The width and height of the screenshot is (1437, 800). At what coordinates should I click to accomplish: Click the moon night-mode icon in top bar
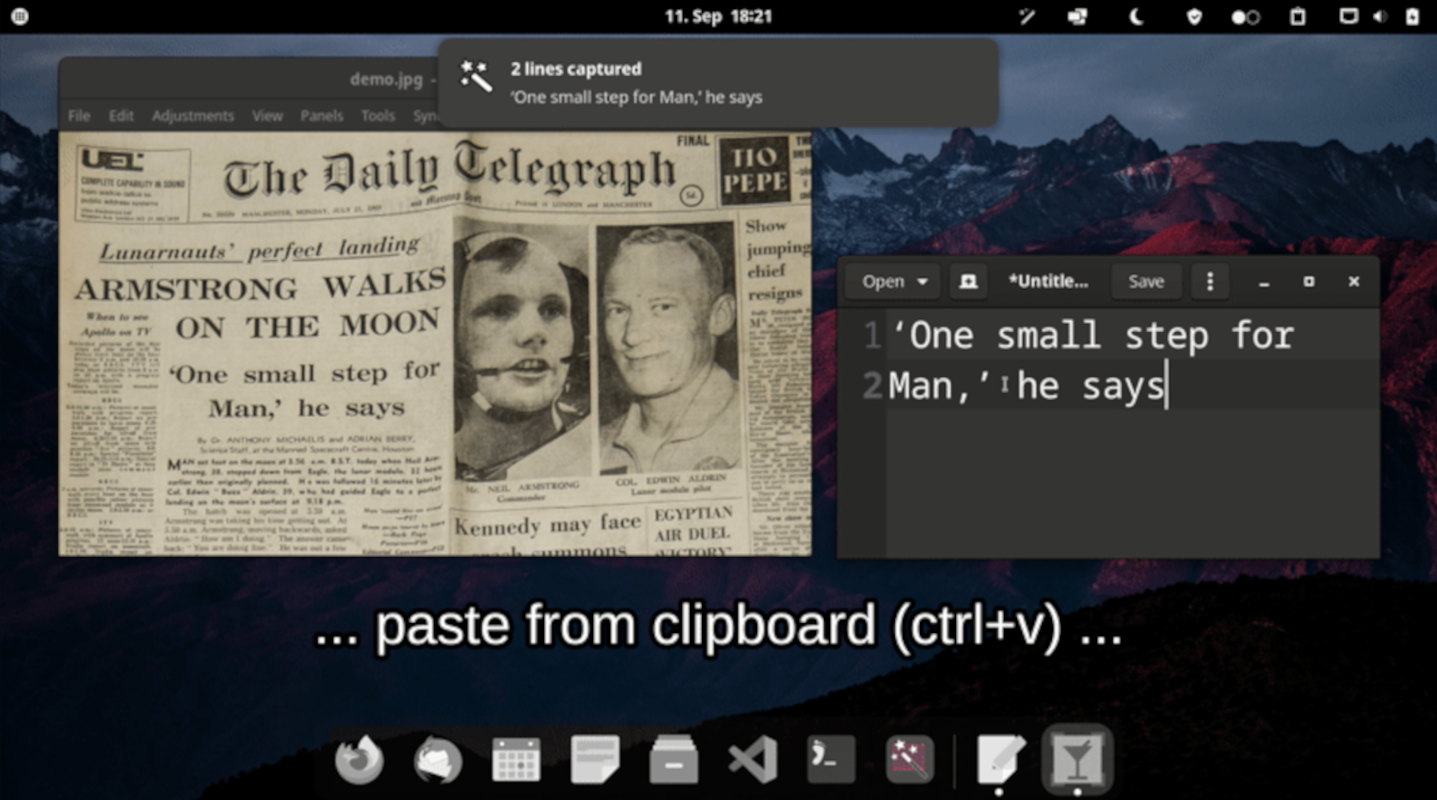point(1136,16)
